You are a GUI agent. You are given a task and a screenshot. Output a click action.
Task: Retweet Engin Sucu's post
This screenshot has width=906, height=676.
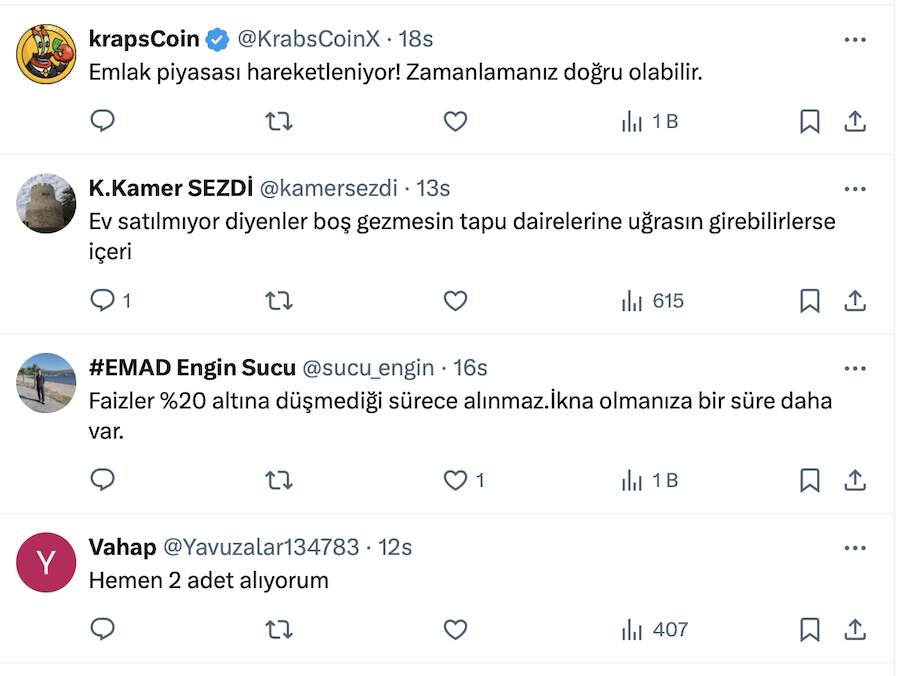(279, 481)
